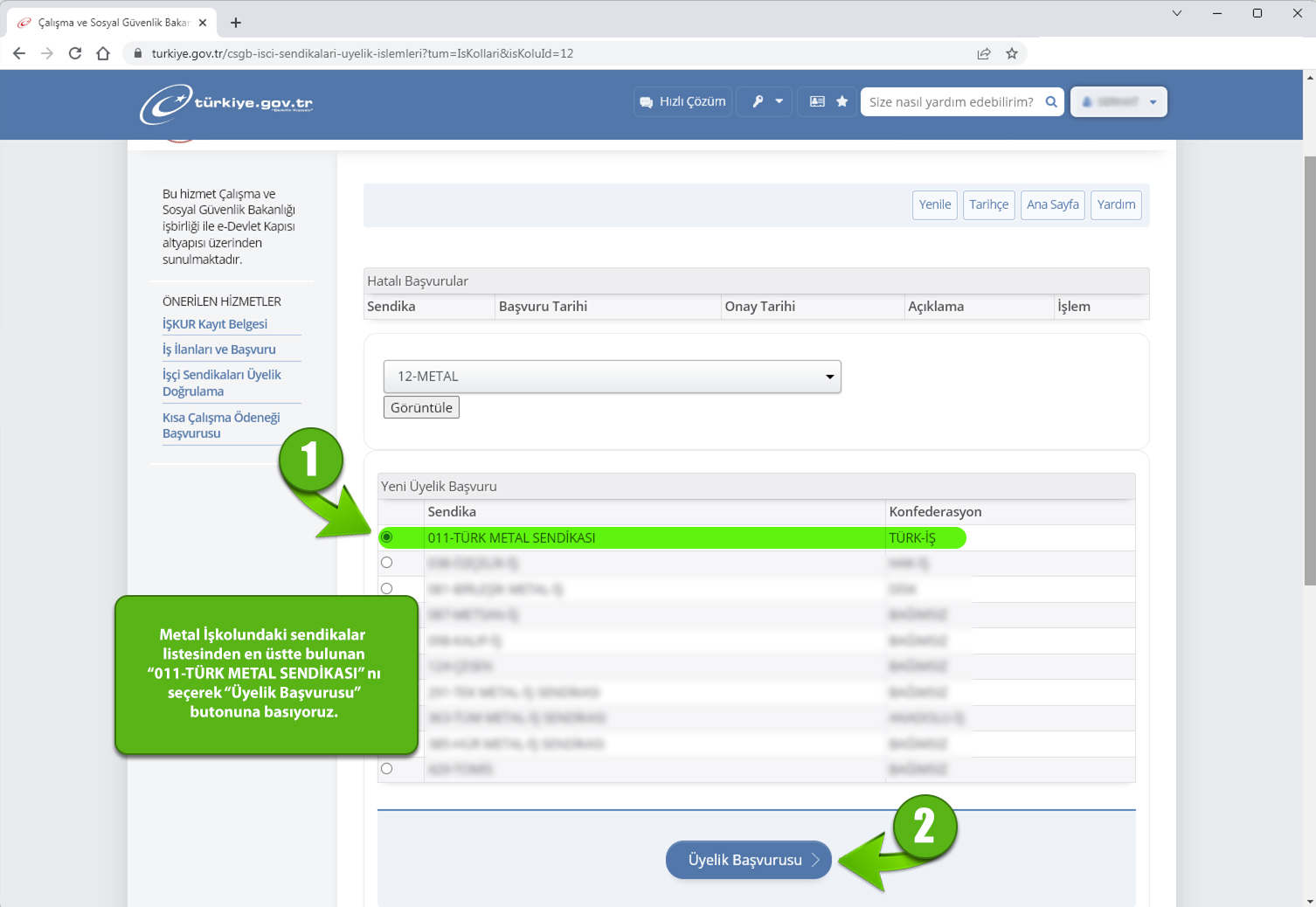Expand the user account dropdown

pyautogui.click(x=1119, y=101)
